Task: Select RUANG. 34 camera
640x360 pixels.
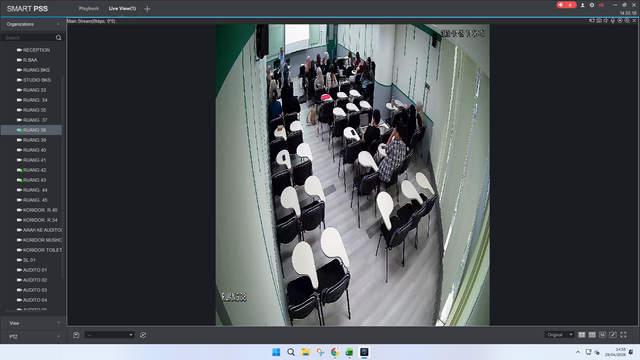Action: [32, 100]
